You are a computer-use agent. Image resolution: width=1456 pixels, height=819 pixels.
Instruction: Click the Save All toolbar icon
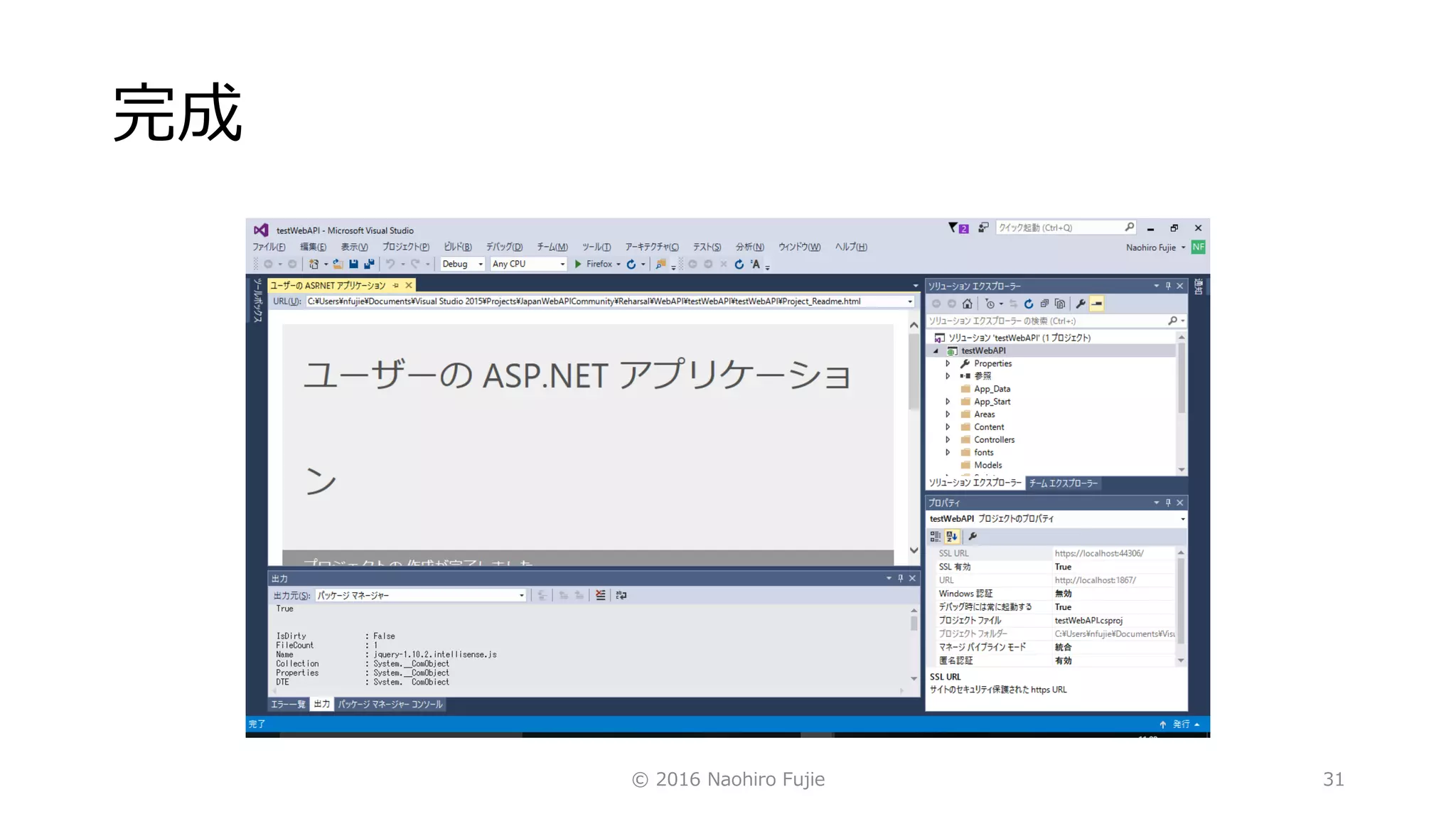pyautogui.click(x=369, y=264)
